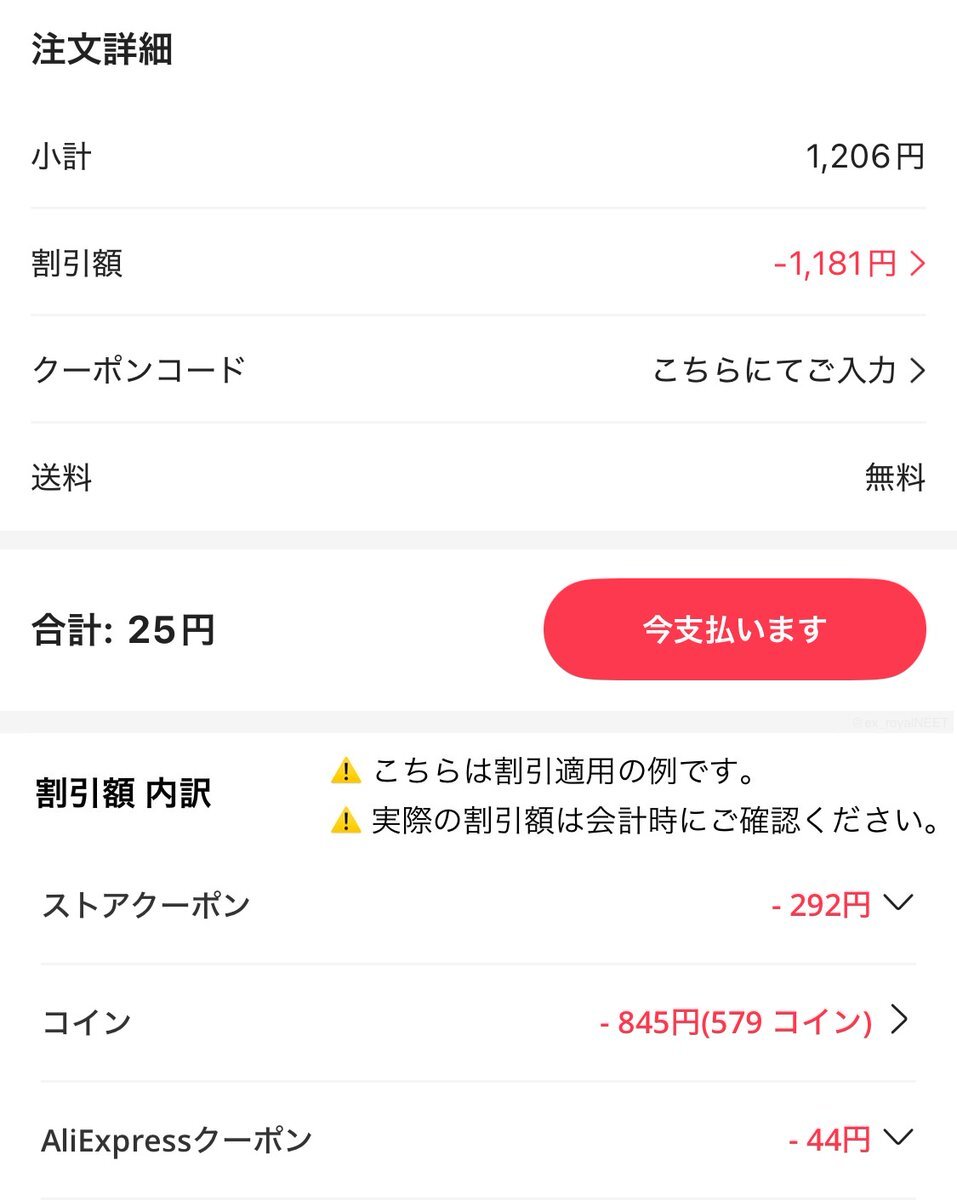Click the こちらにてご入力 coupon entry text

pyautogui.click(x=774, y=371)
